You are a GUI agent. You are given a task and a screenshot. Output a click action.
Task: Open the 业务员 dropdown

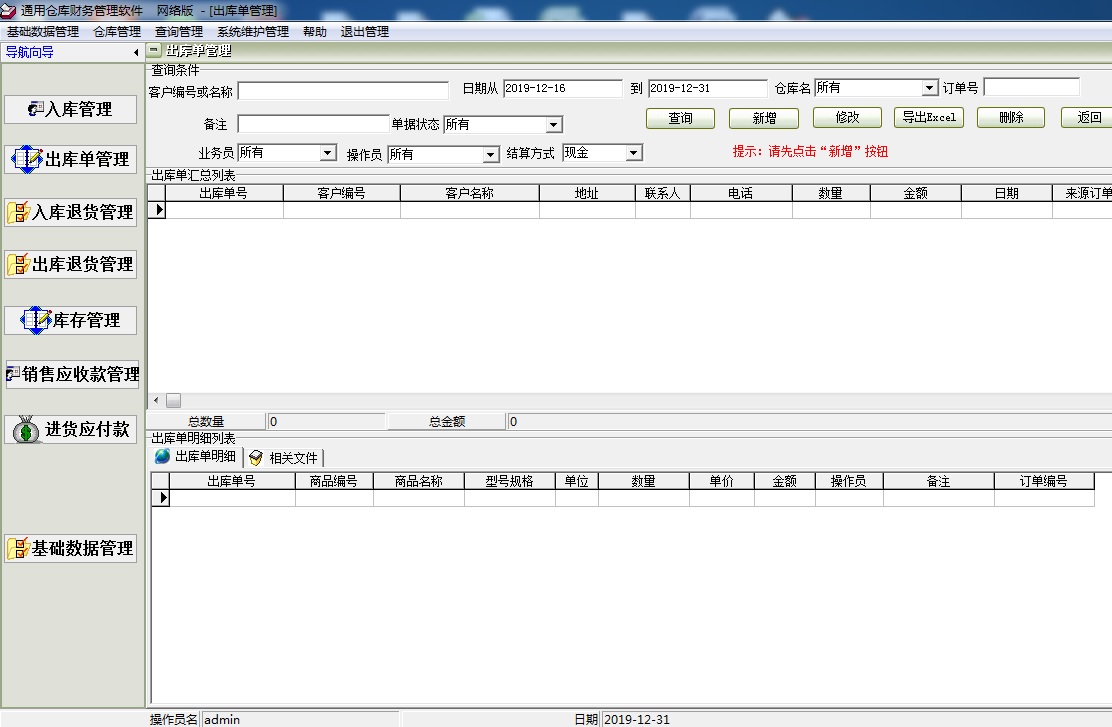pyautogui.click(x=328, y=154)
